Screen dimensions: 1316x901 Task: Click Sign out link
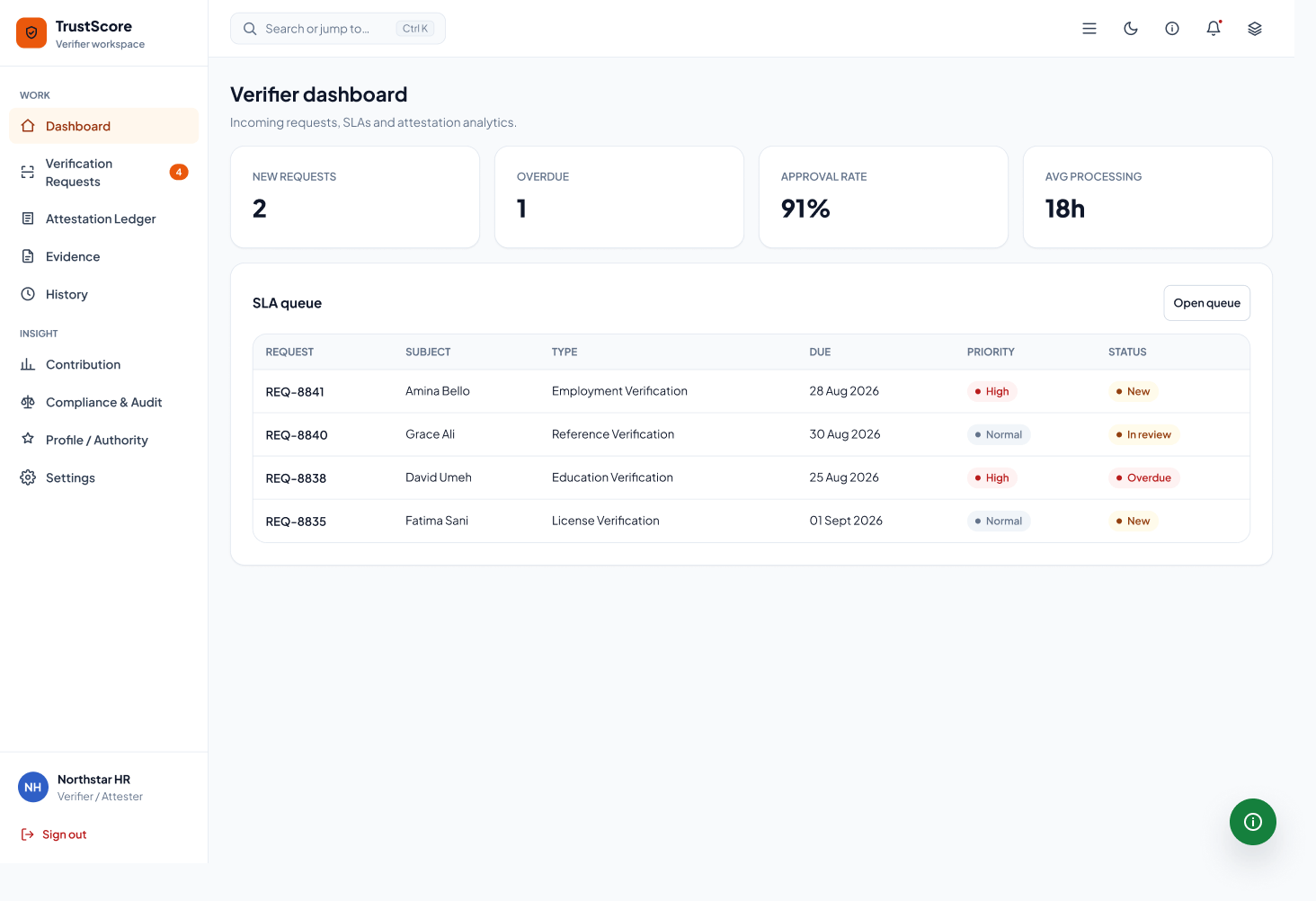click(54, 834)
